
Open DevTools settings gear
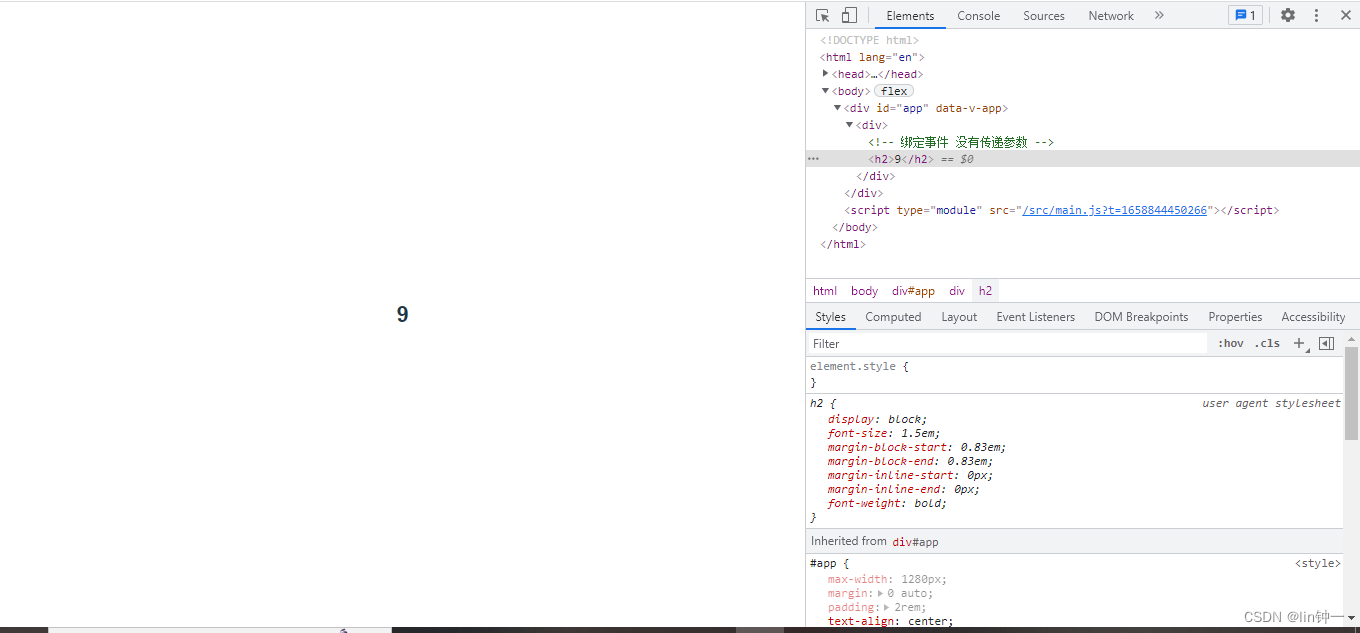pyautogui.click(x=1288, y=16)
